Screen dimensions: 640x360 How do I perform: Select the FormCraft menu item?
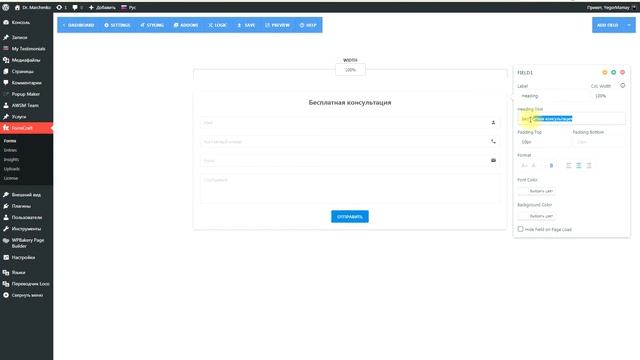(x=27, y=128)
